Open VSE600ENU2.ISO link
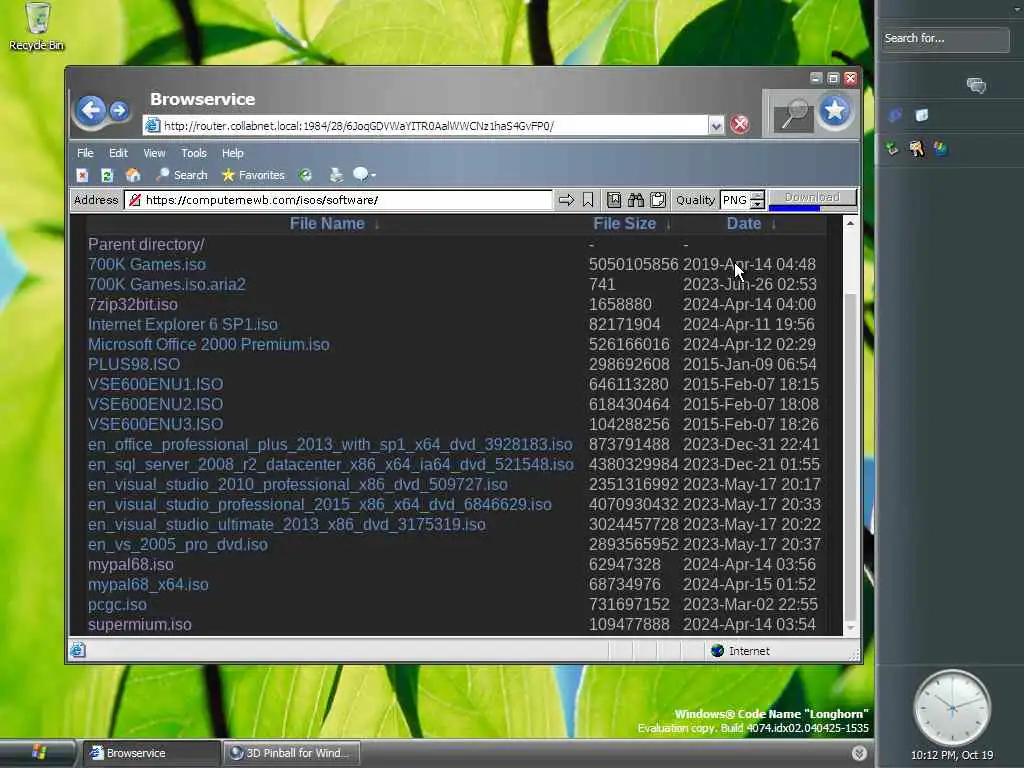1024x768 pixels. pos(155,404)
